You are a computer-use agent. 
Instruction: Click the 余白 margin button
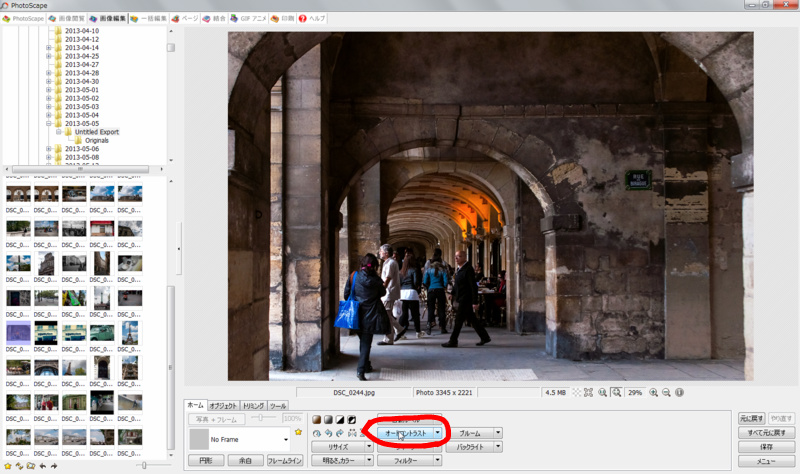tap(245, 460)
